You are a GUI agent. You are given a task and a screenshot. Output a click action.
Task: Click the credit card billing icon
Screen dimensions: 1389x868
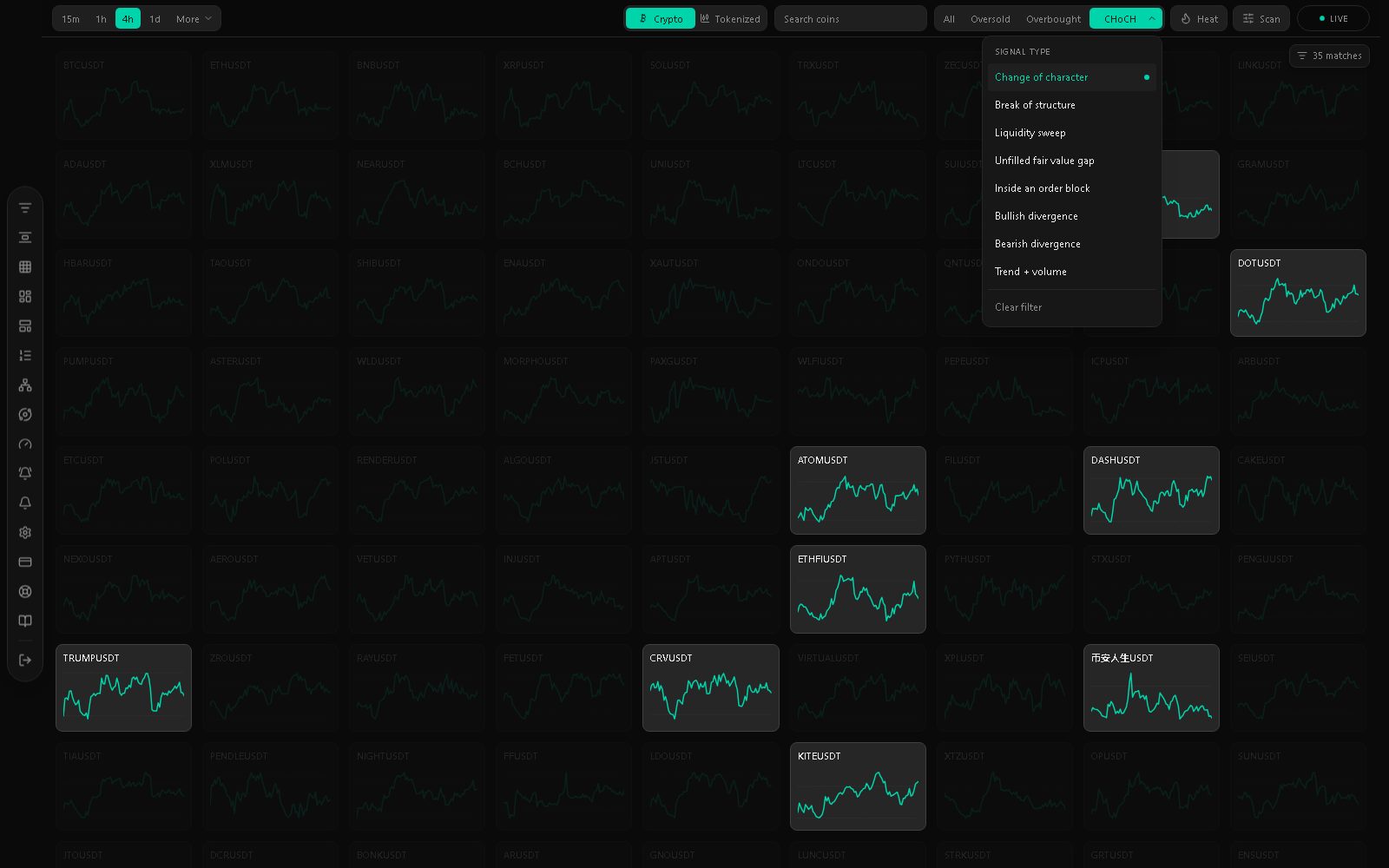click(x=25, y=562)
